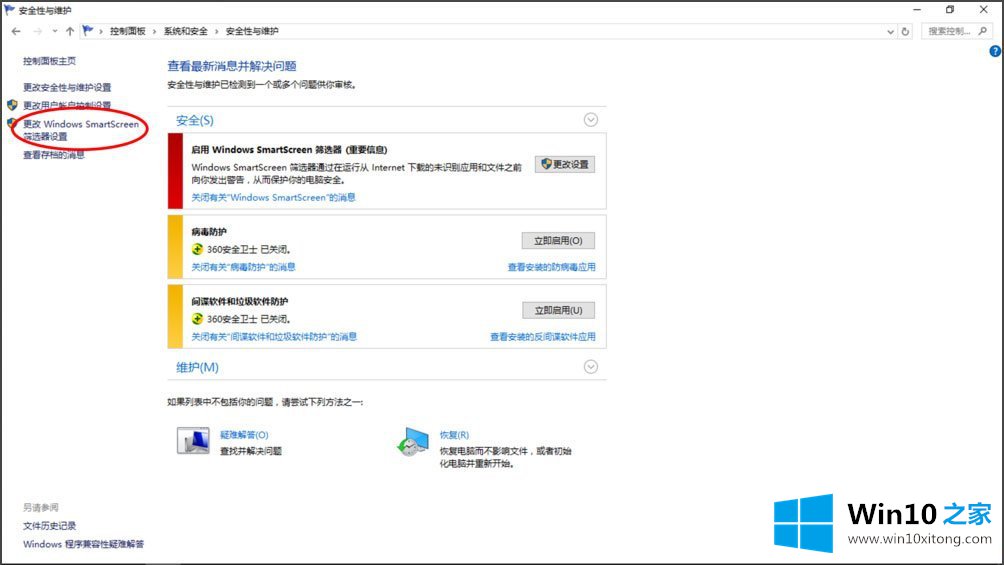Viewport: 1004px width, 565px height.
Task: Click the 启用 Windows SmartScreen 筛选器 heading
Action: pos(289,149)
